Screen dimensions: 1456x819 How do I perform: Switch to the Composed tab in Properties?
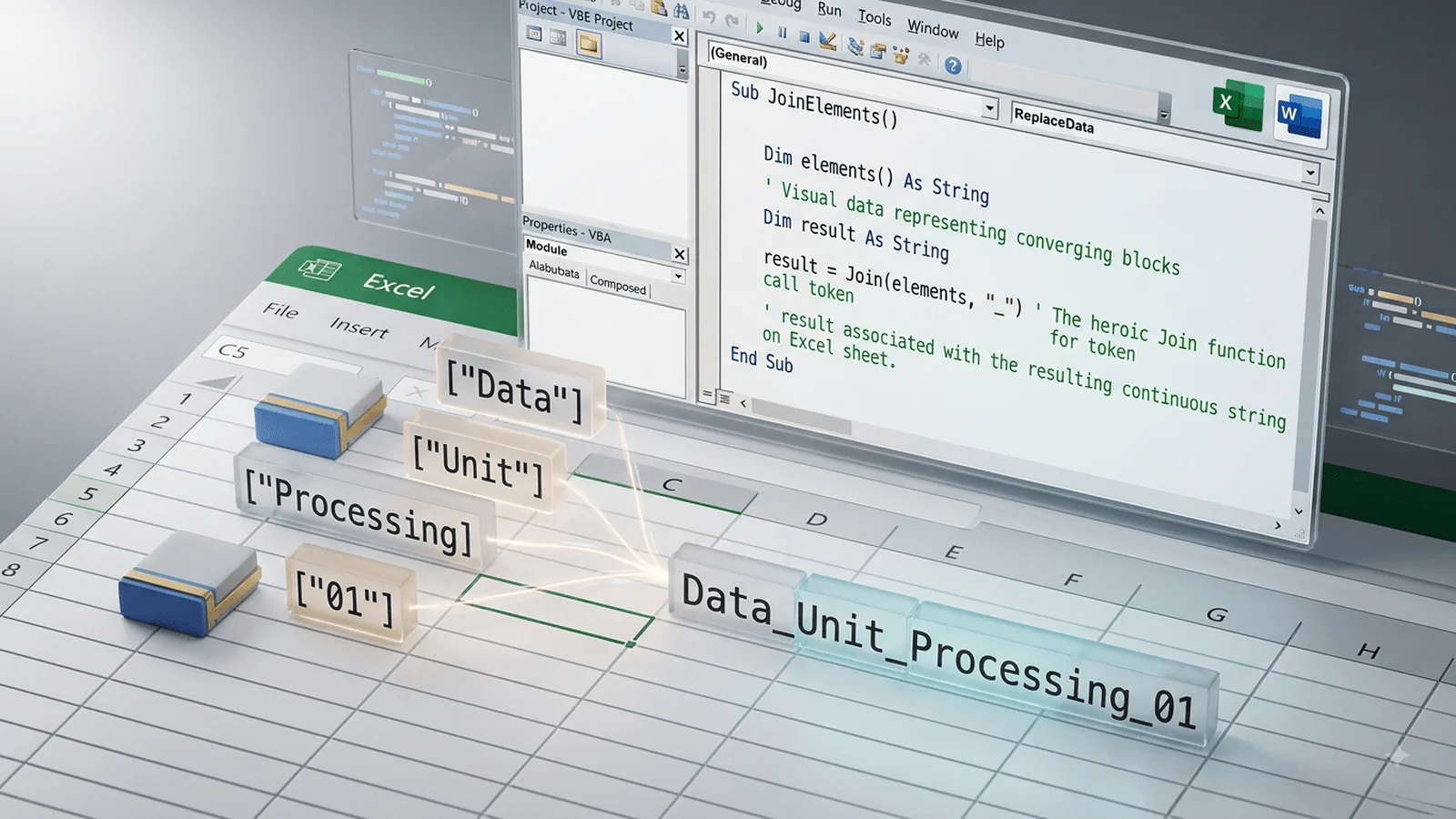click(x=618, y=284)
